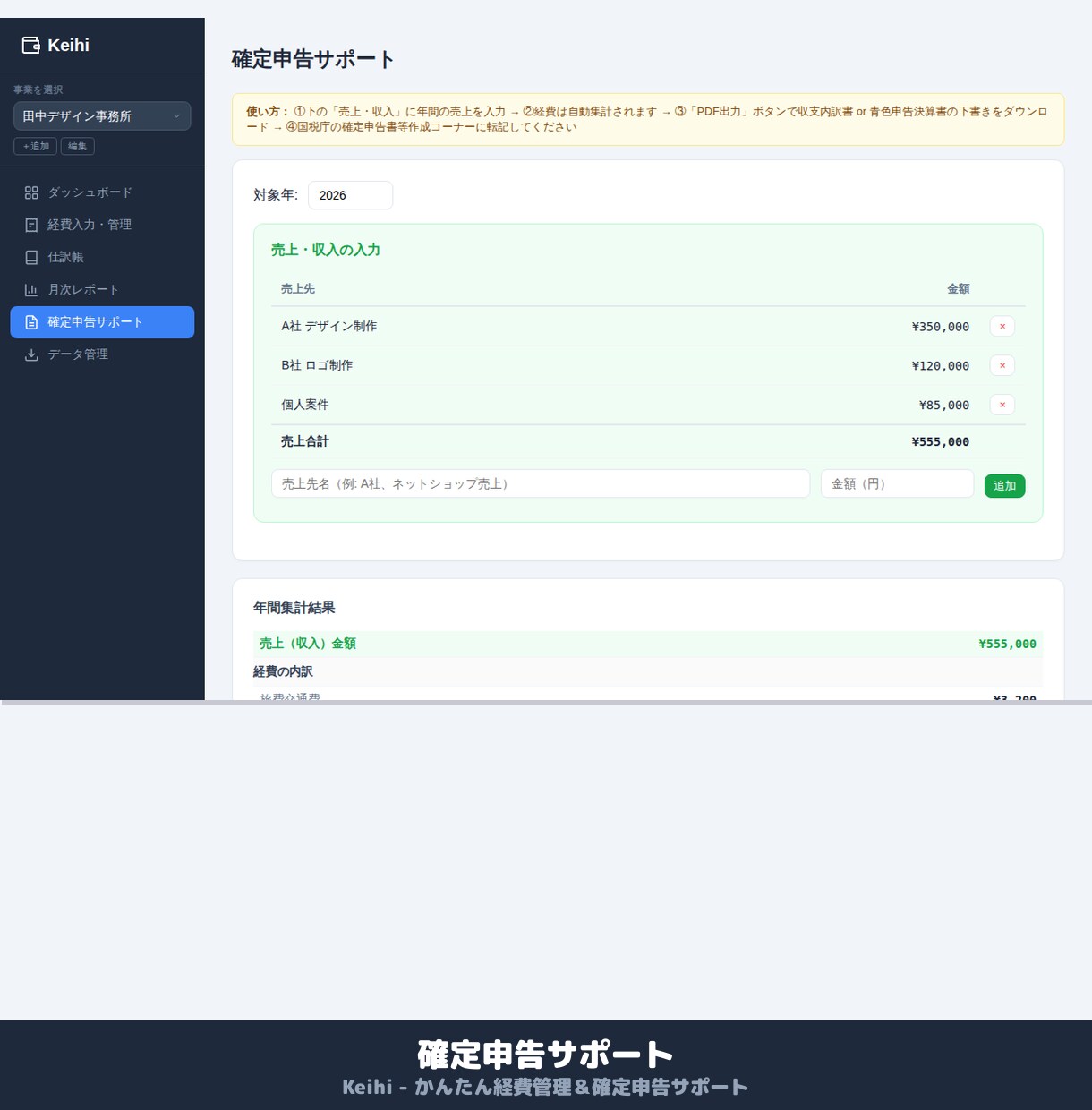Open the 田中デザイン事務所 business dropdown
The height and width of the screenshot is (1110, 1092).
point(102,116)
